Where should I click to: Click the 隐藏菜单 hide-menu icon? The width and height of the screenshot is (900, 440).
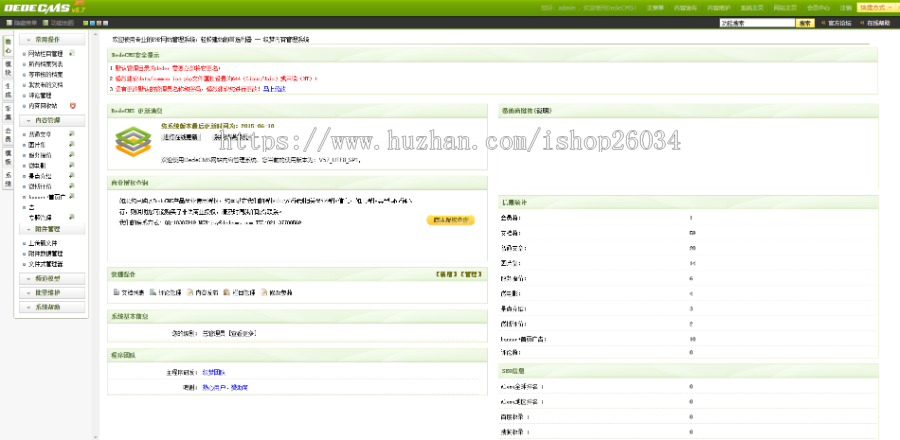(9, 23)
